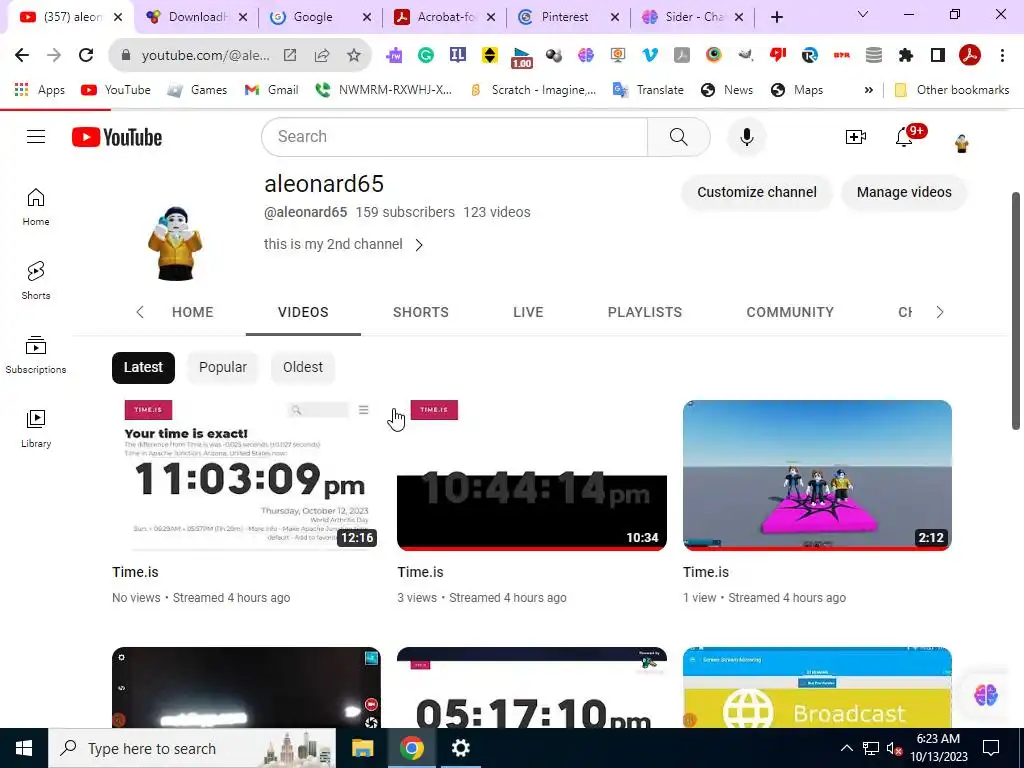This screenshot has height=768, width=1024.
Task: Open File Explorer from the taskbar
Action: [362, 748]
